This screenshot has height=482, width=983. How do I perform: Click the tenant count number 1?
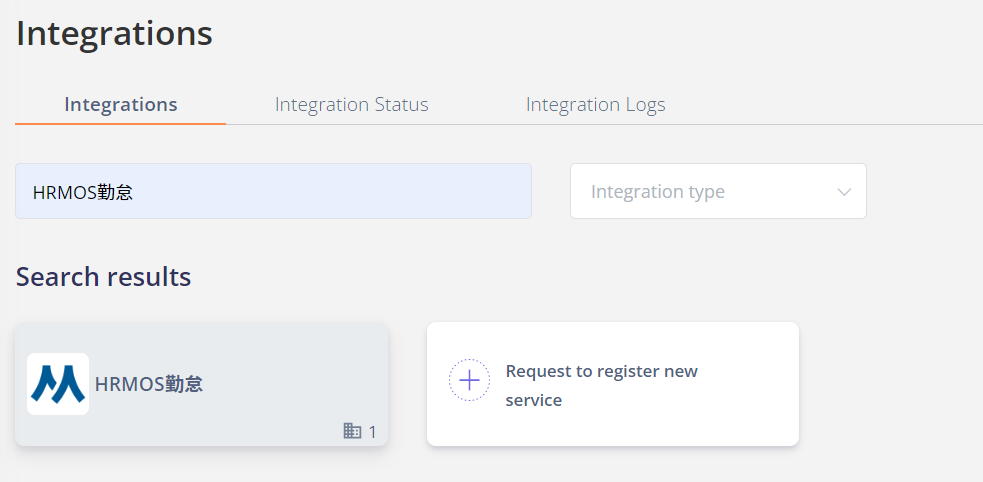coord(372,432)
